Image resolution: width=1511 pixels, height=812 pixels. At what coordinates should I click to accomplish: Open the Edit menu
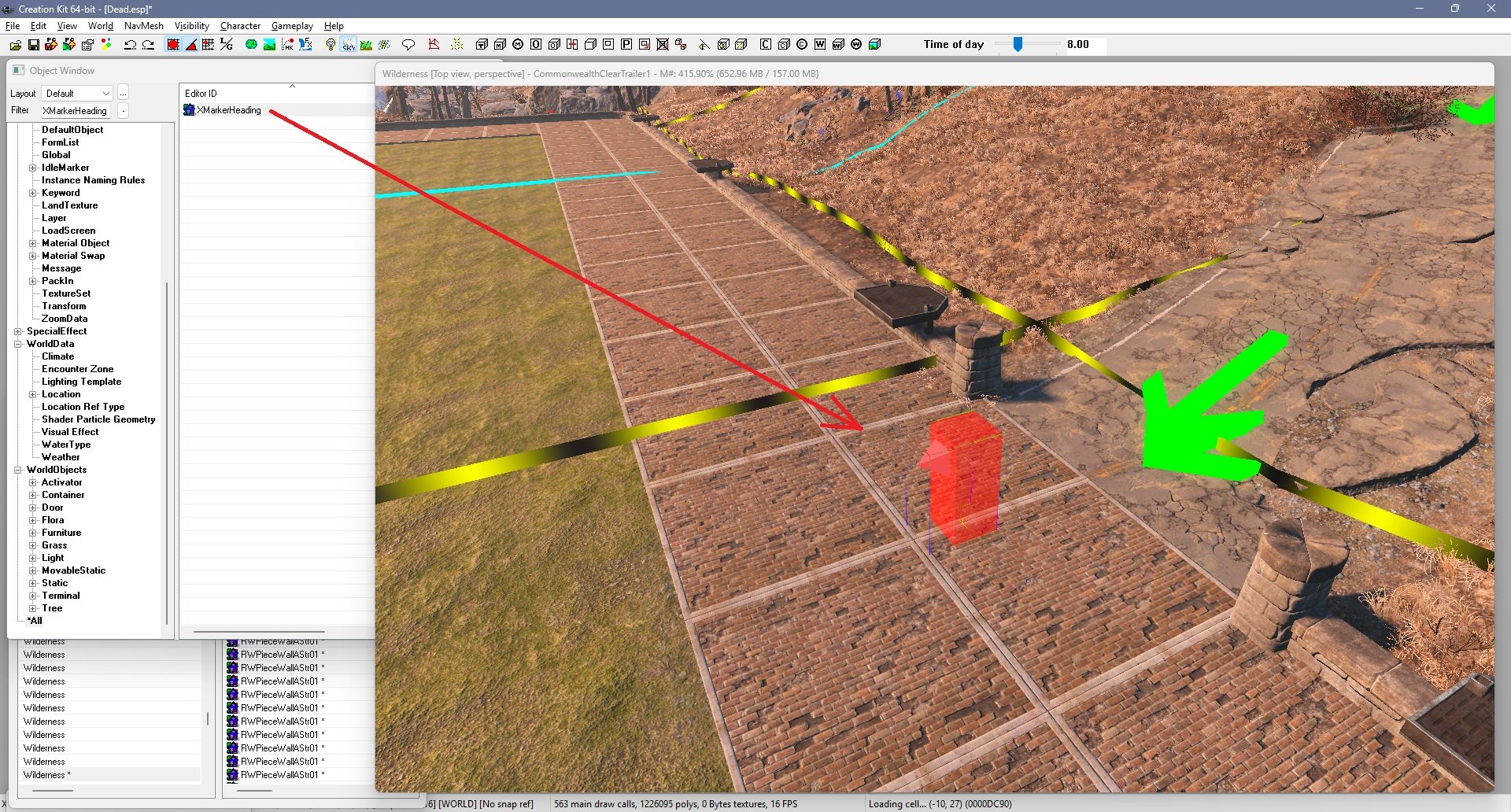(x=38, y=26)
